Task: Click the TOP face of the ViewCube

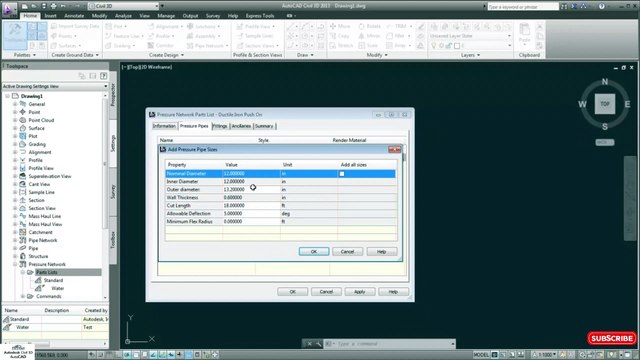Action: (605, 104)
